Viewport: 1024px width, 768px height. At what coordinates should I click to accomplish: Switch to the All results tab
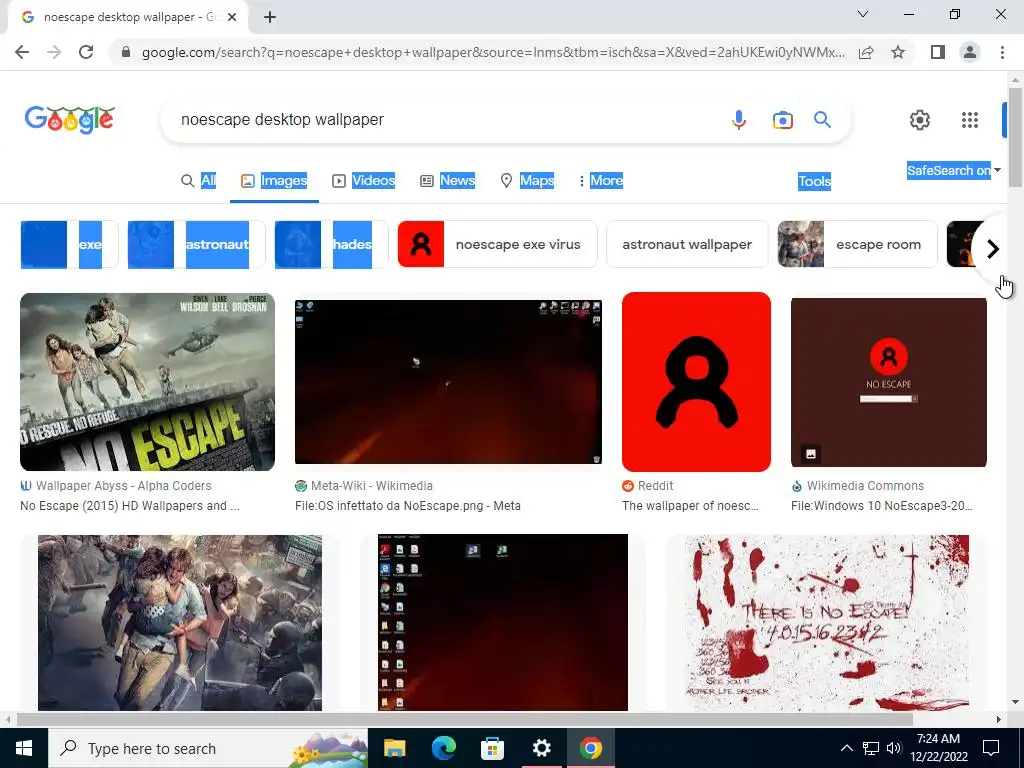click(199, 181)
